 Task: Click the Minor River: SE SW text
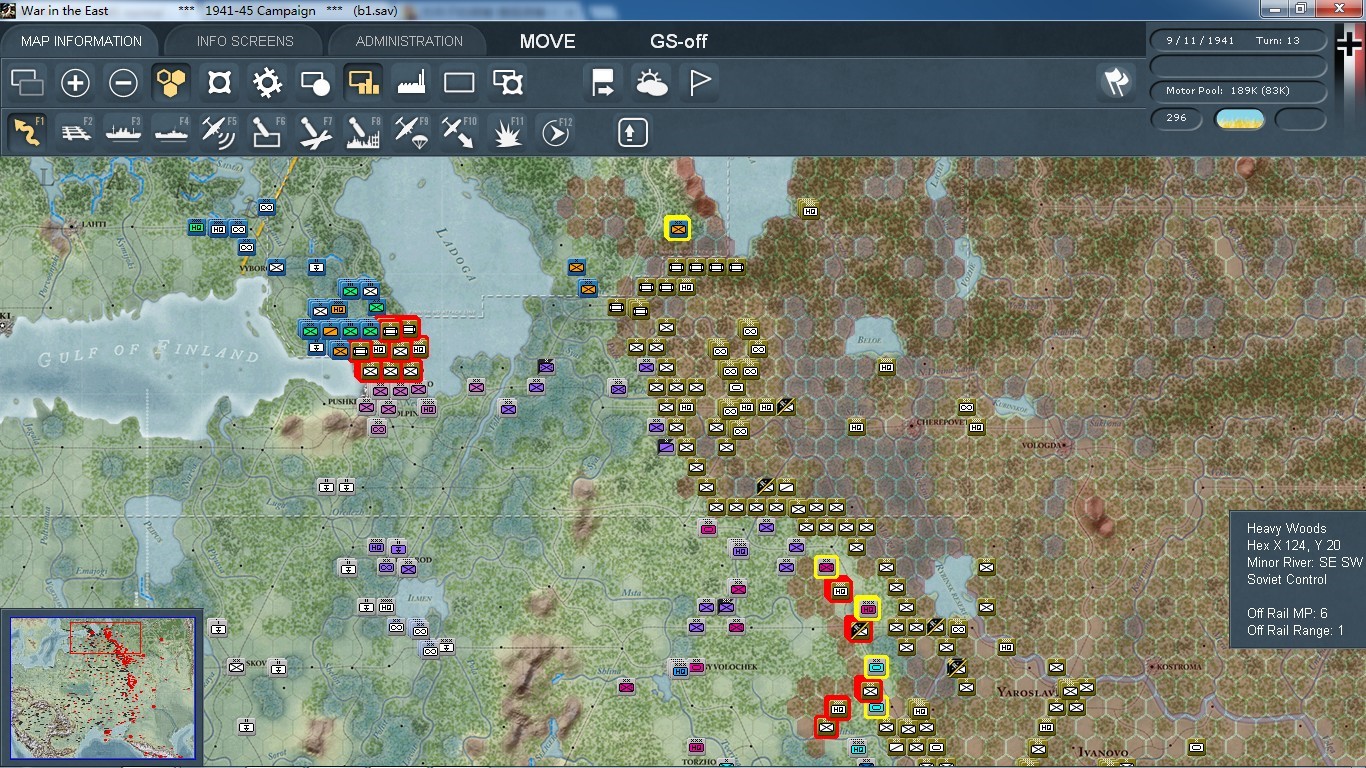[x=1304, y=562]
